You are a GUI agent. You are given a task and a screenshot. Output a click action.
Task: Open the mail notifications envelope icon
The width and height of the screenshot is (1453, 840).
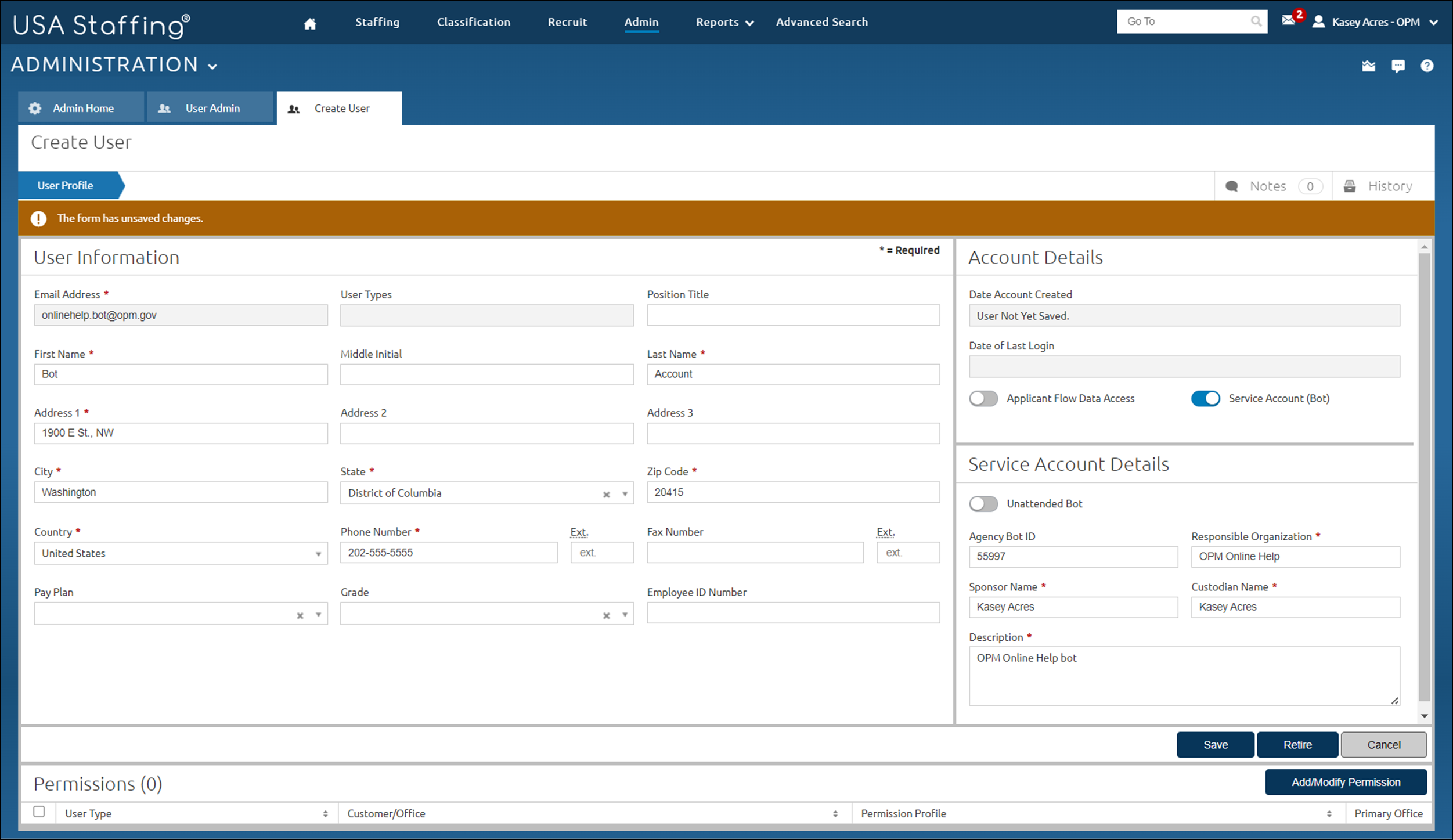click(1289, 20)
